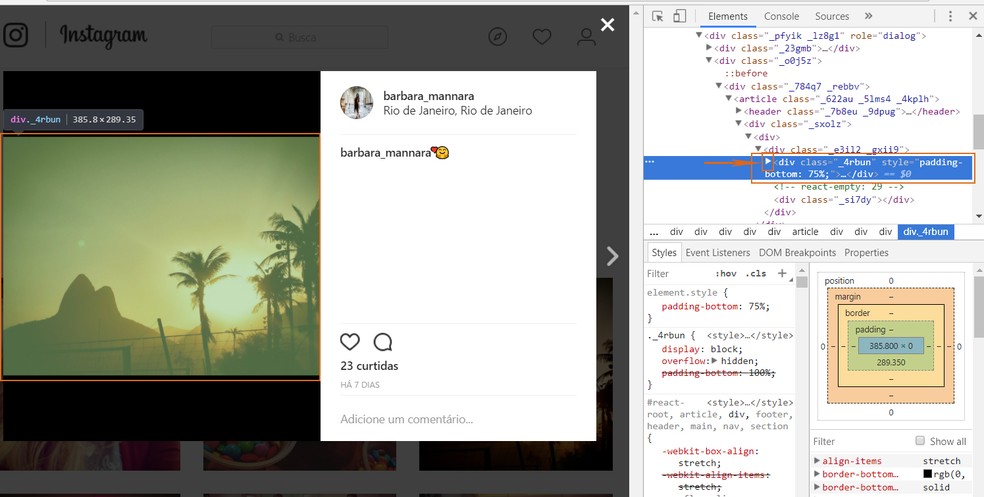Image resolution: width=984 pixels, height=497 pixels.
Task: Collapse the _o0j5z div node
Action: [709, 61]
